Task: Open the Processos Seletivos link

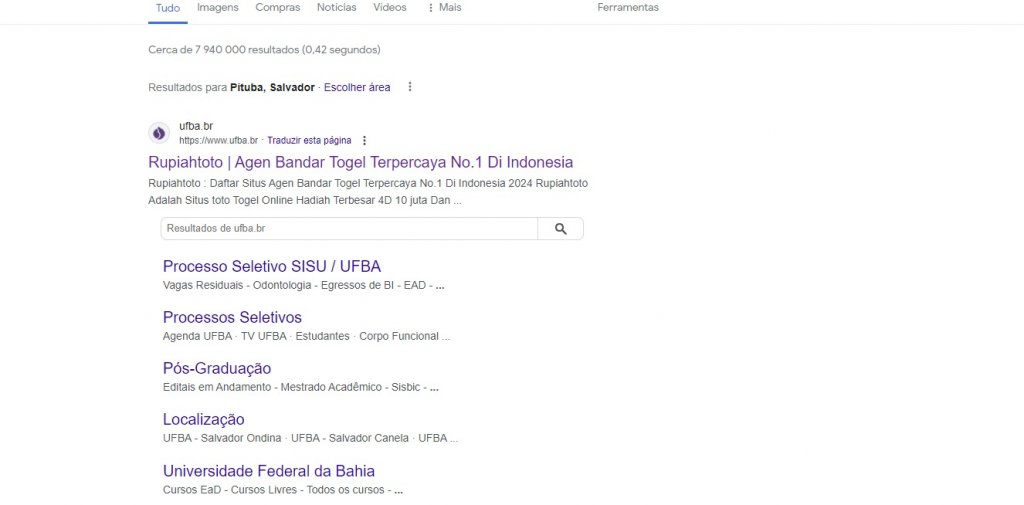Action: (x=232, y=318)
